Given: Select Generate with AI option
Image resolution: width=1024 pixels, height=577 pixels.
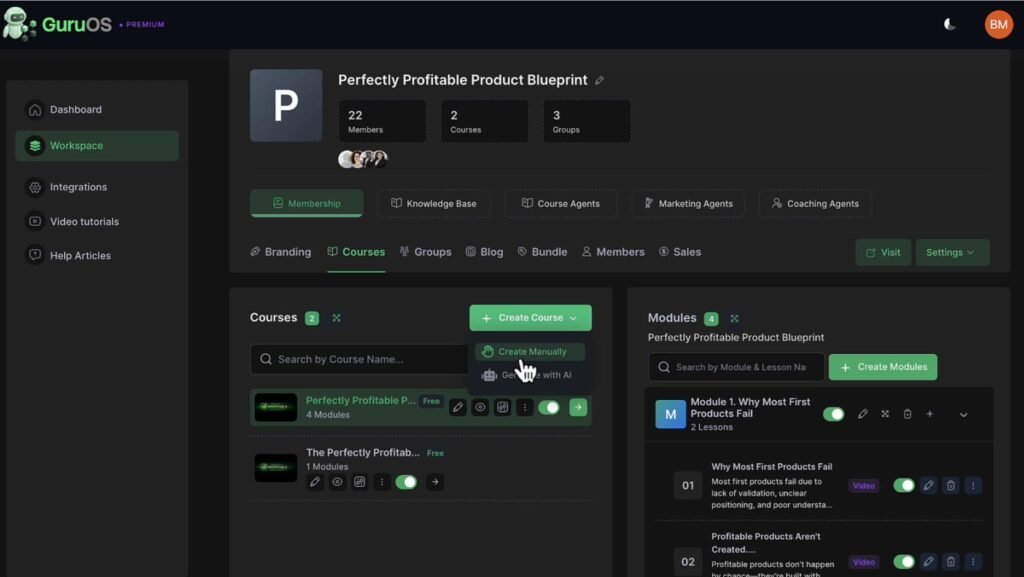Looking at the screenshot, I should pos(530,375).
